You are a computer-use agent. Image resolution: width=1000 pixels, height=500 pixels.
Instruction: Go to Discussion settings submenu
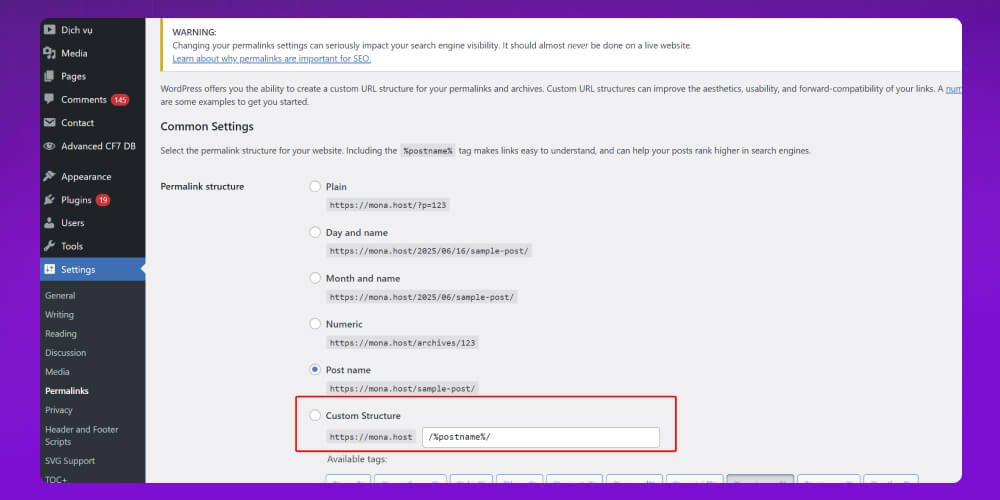[66, 353]
